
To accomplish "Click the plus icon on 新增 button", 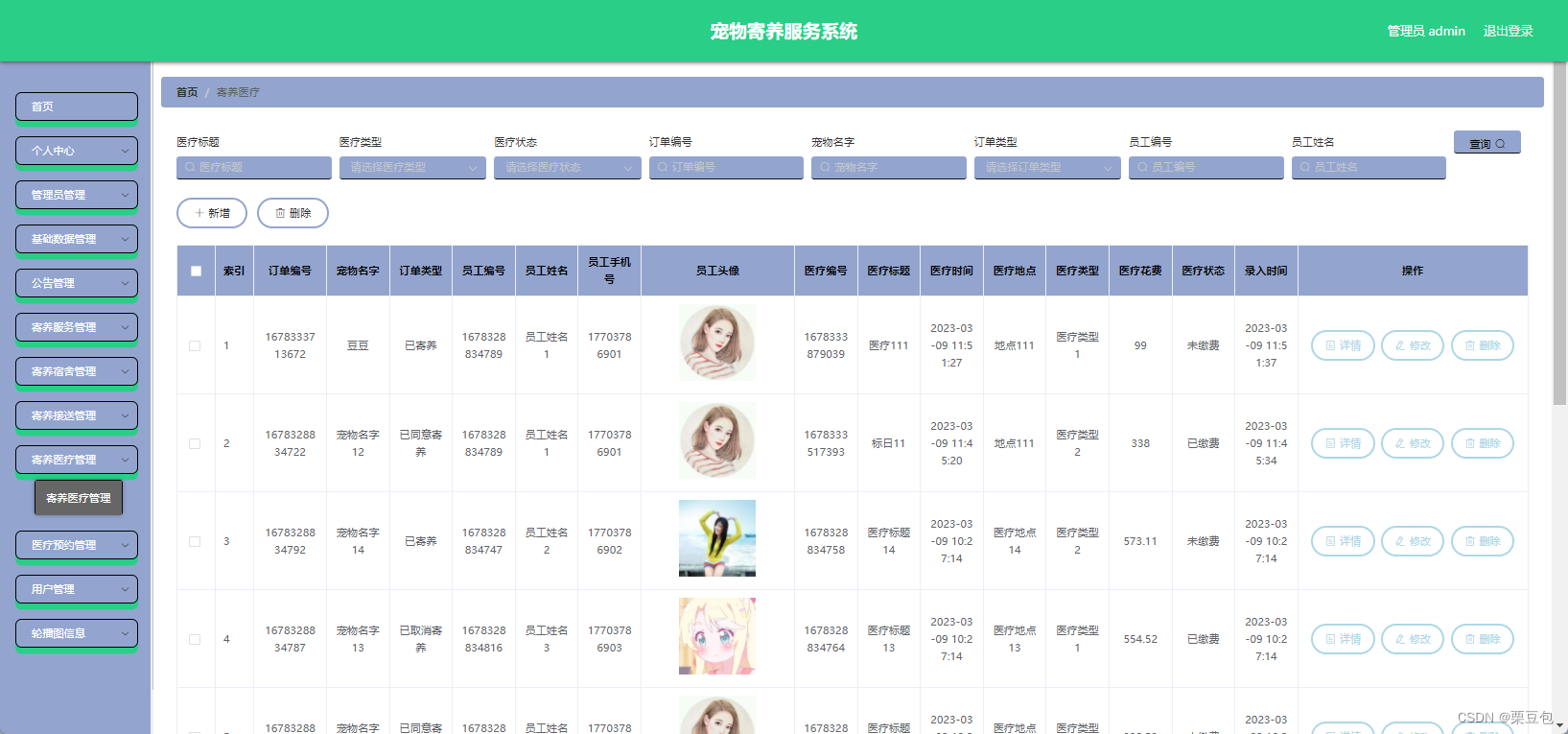I will 199,213.
